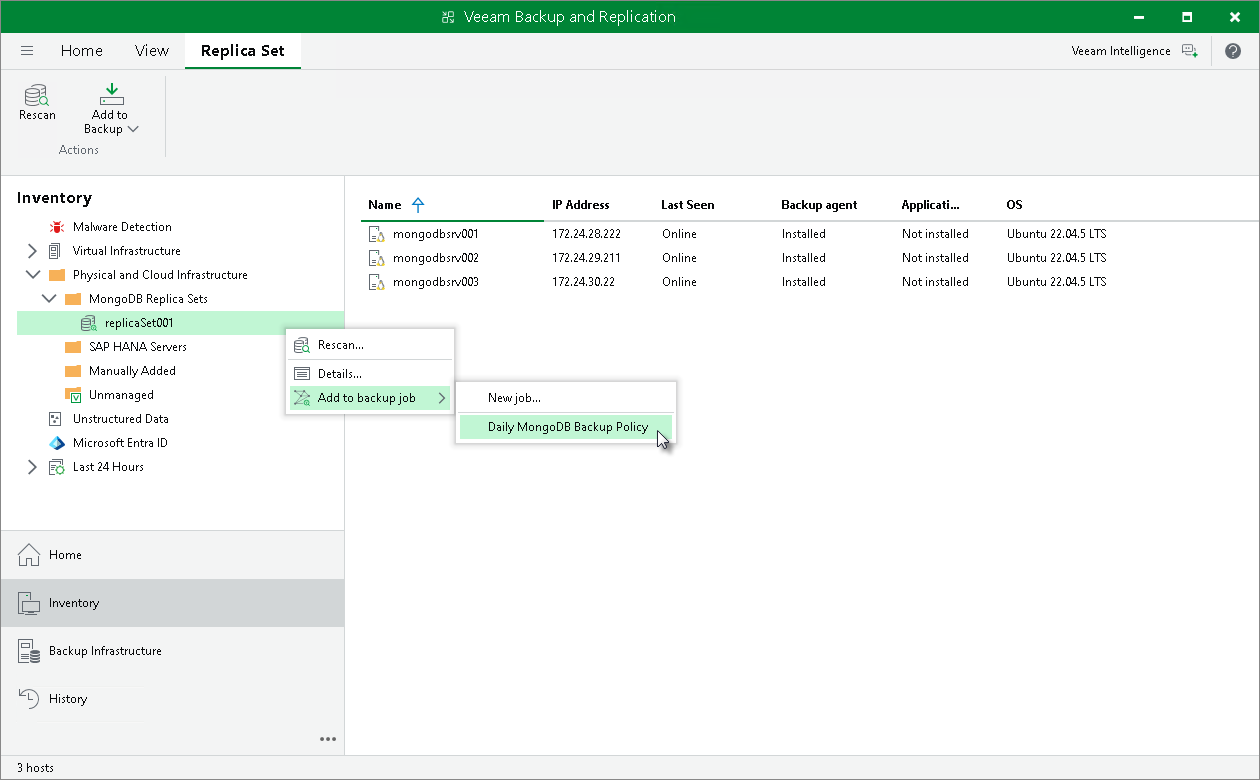The width and height of the screenshot is (1260, 780).
Task: Sort by Backup agent column header
Action: (819, 205)
